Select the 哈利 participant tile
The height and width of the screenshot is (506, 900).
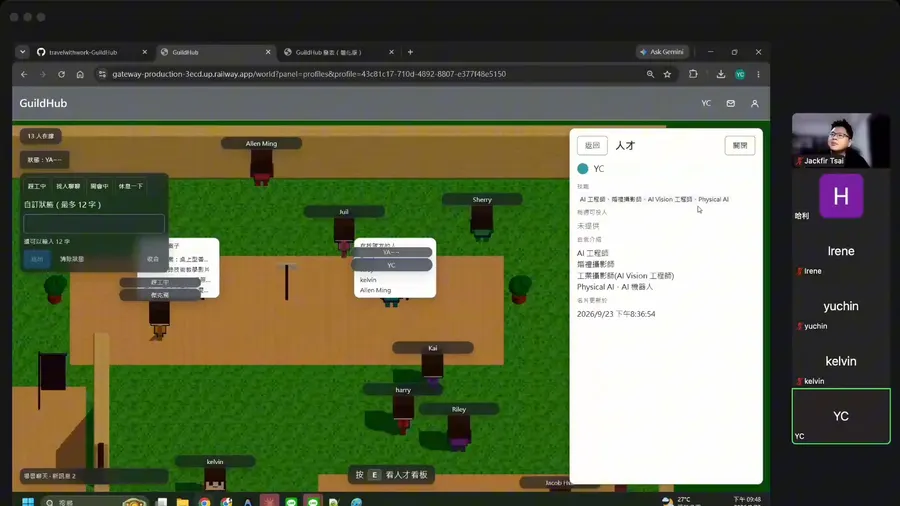(841, 196)
